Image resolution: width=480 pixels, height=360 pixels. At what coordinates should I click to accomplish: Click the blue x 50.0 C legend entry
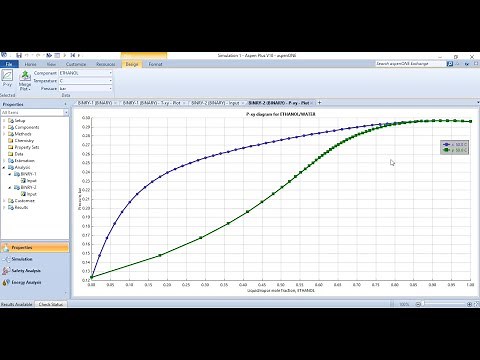pos(454,145)
